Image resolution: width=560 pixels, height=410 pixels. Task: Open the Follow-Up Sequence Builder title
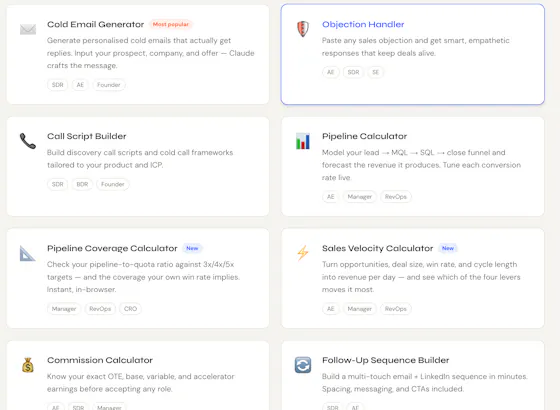point(385,360)
